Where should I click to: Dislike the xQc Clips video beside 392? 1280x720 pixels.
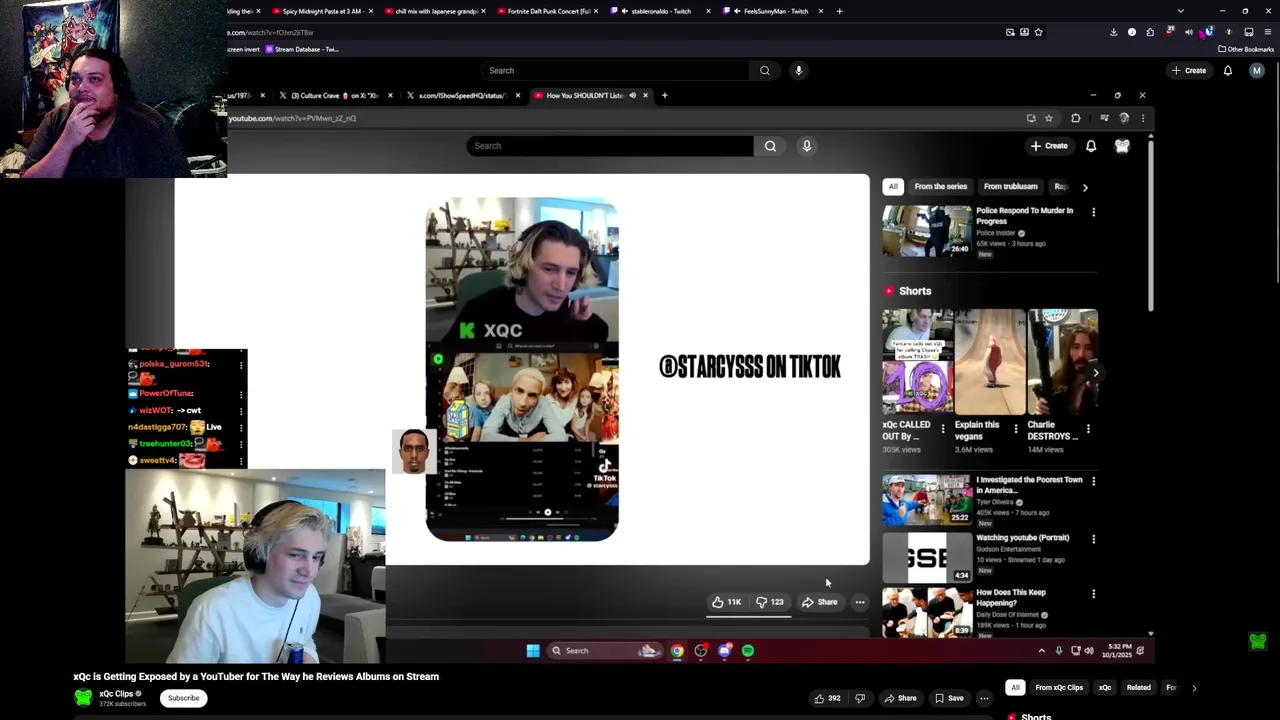(859, 698)
